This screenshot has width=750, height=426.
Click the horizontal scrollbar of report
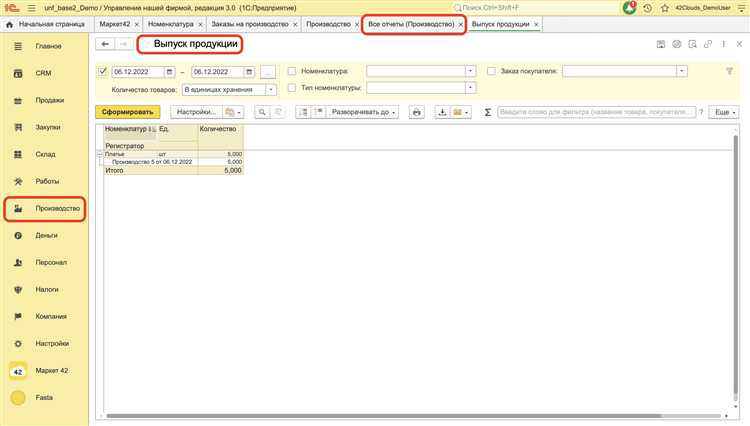pyautogui.click(x=384, y=416)
